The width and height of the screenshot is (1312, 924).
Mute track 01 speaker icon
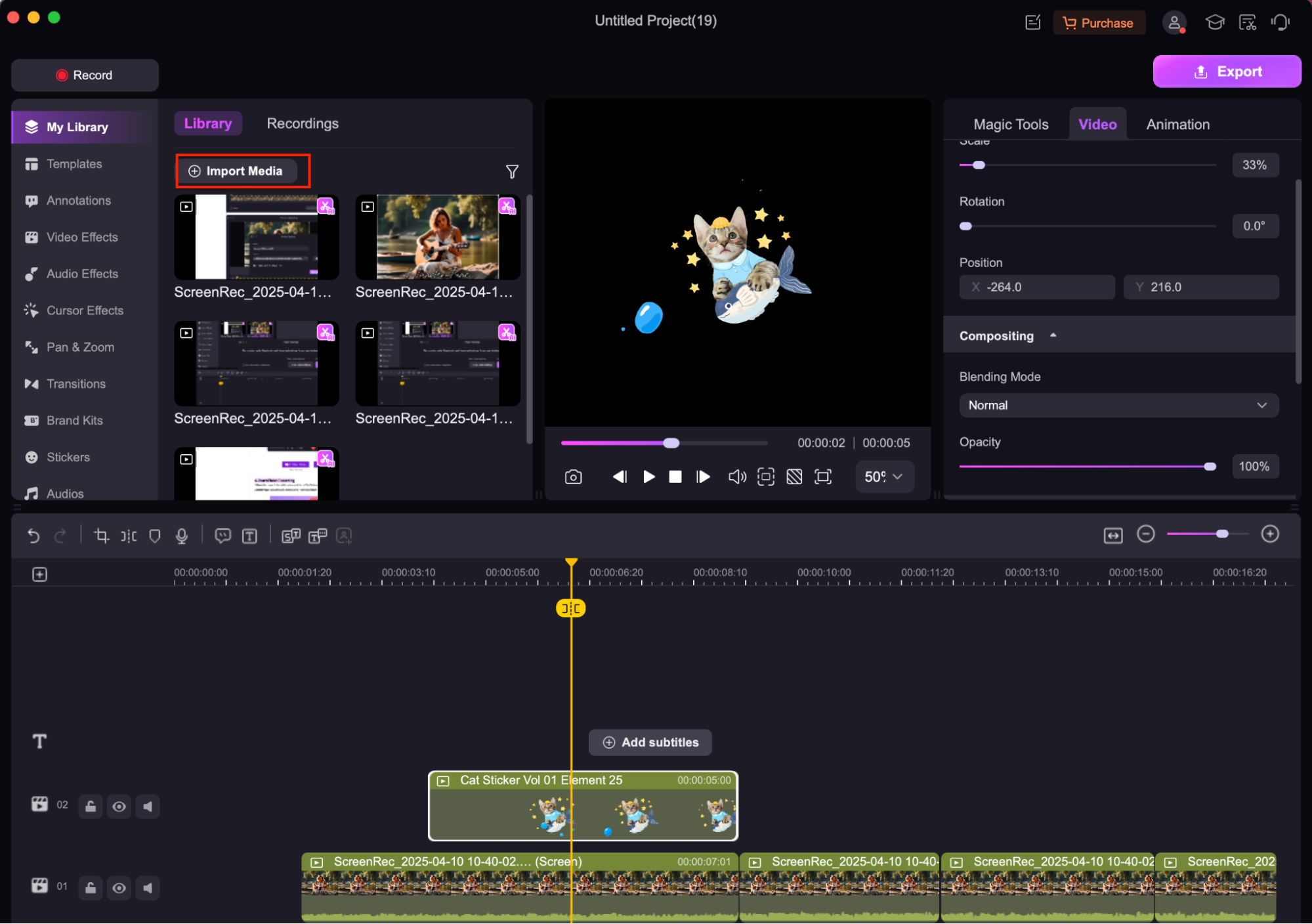tap(148, 887)
